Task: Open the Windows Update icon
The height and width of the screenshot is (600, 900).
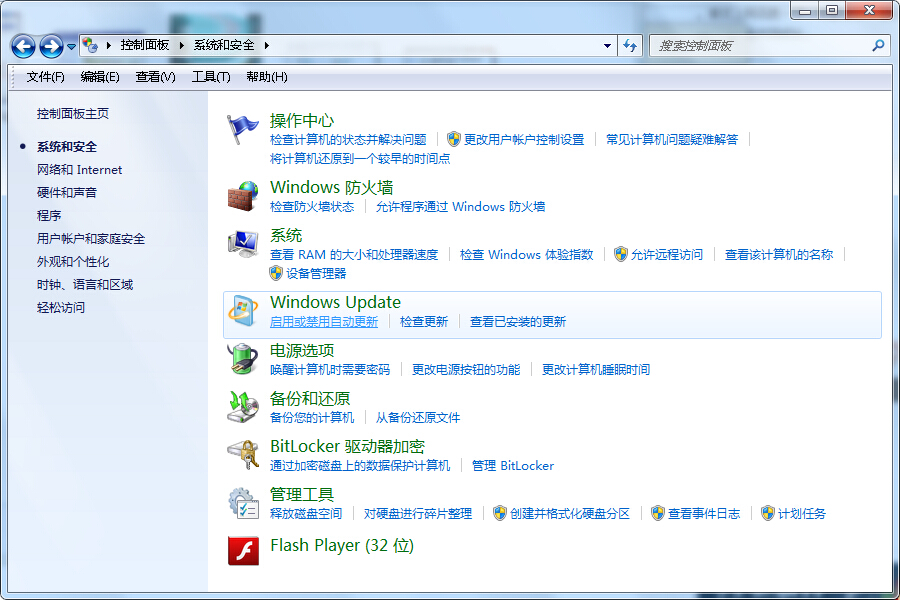Action: pos(243,311)
